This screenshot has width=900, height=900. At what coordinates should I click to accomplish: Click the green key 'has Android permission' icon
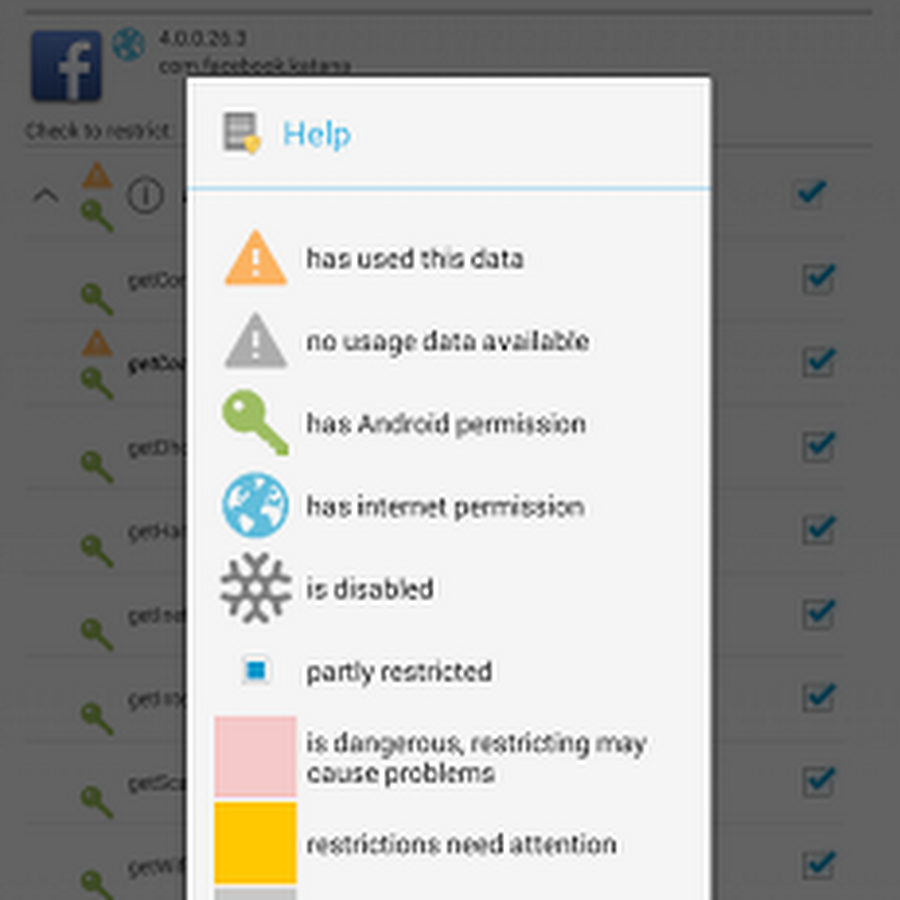pos(256,424)
